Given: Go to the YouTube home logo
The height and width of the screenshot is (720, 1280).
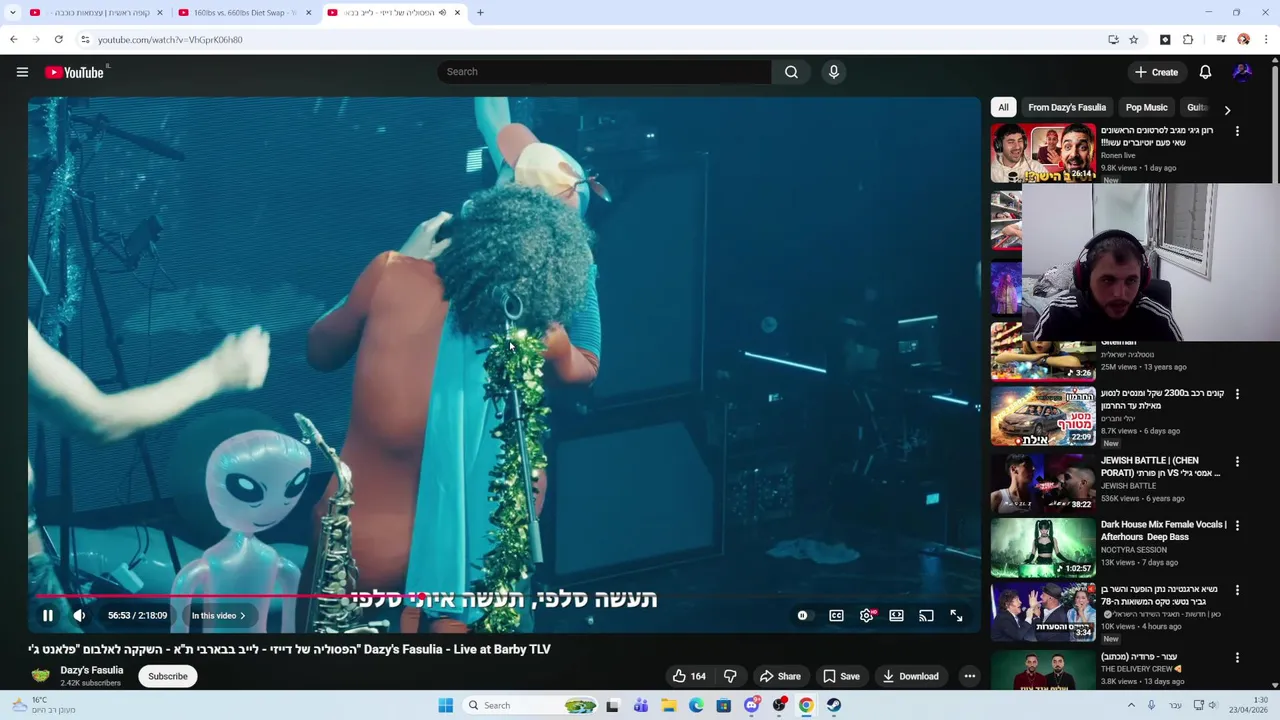Looking at the screenshot, I should coord(74,72).
